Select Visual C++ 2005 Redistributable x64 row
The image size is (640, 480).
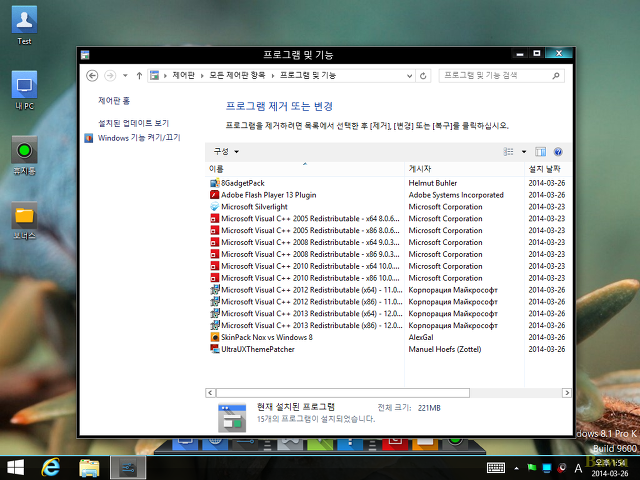tap(388, 219)
